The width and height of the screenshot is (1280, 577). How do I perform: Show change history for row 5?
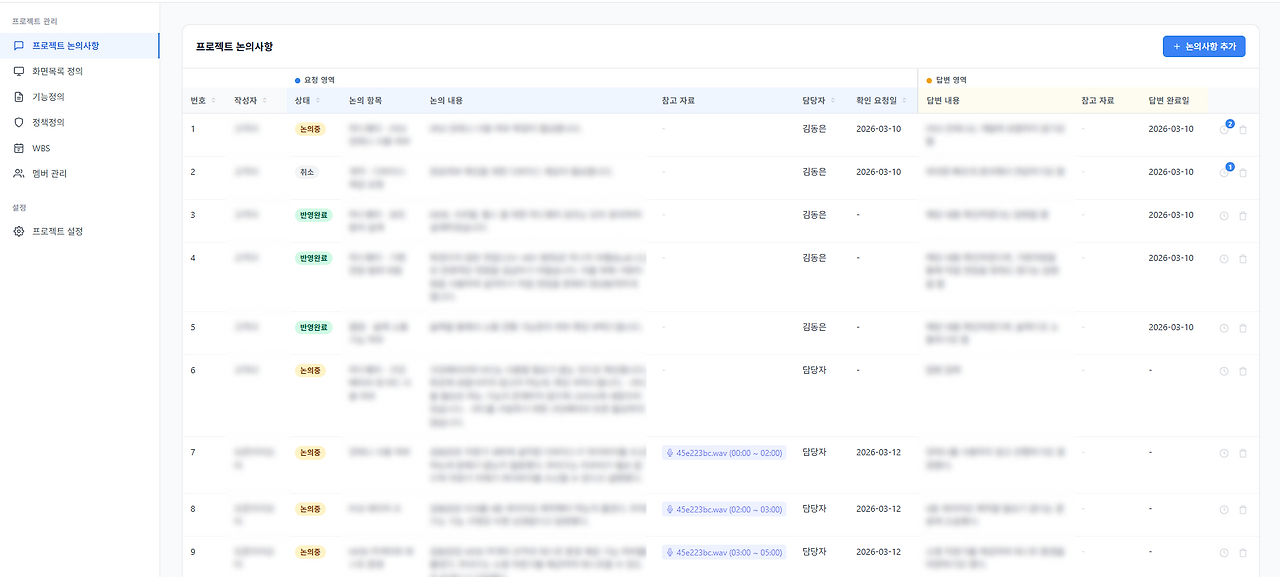coord(1224,327)
